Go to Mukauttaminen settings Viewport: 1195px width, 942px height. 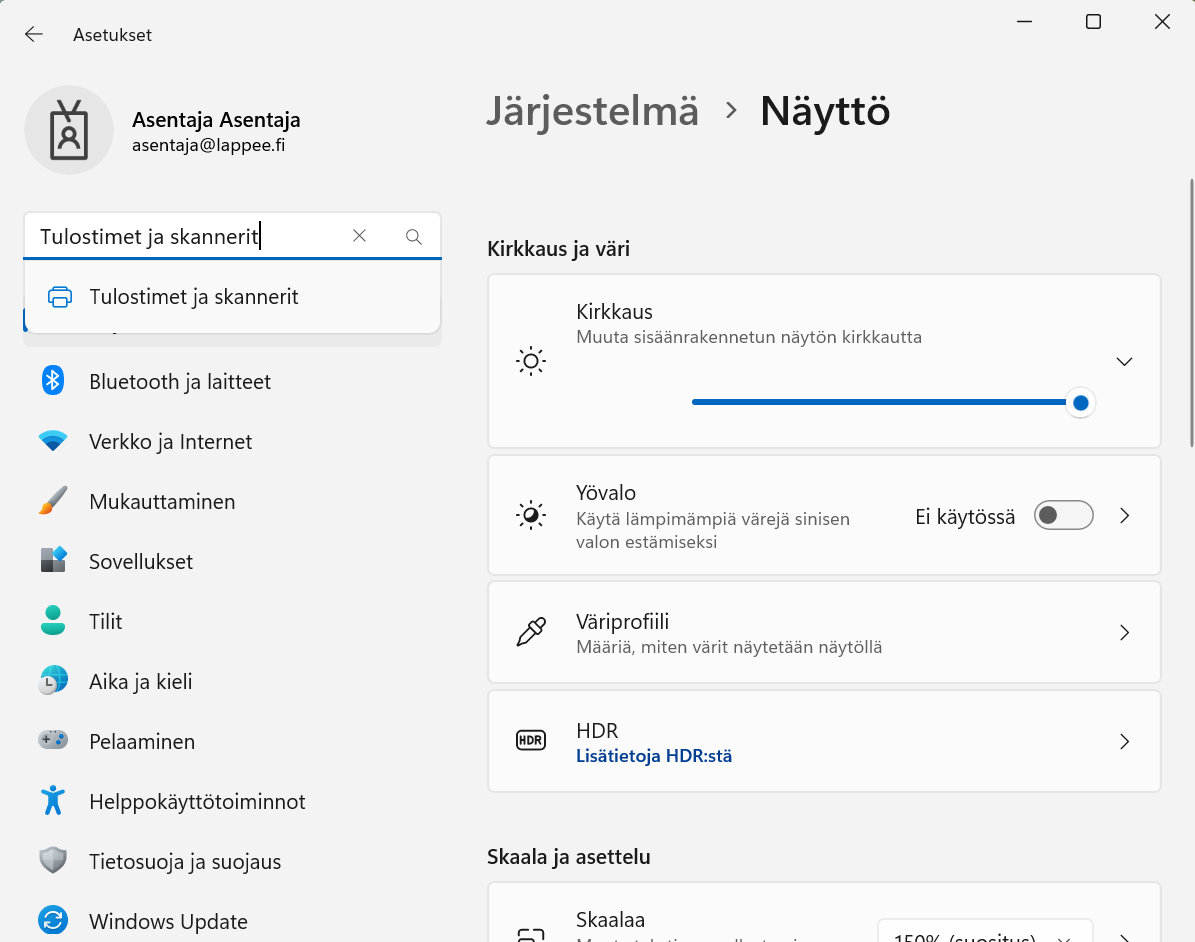point(232,501)
